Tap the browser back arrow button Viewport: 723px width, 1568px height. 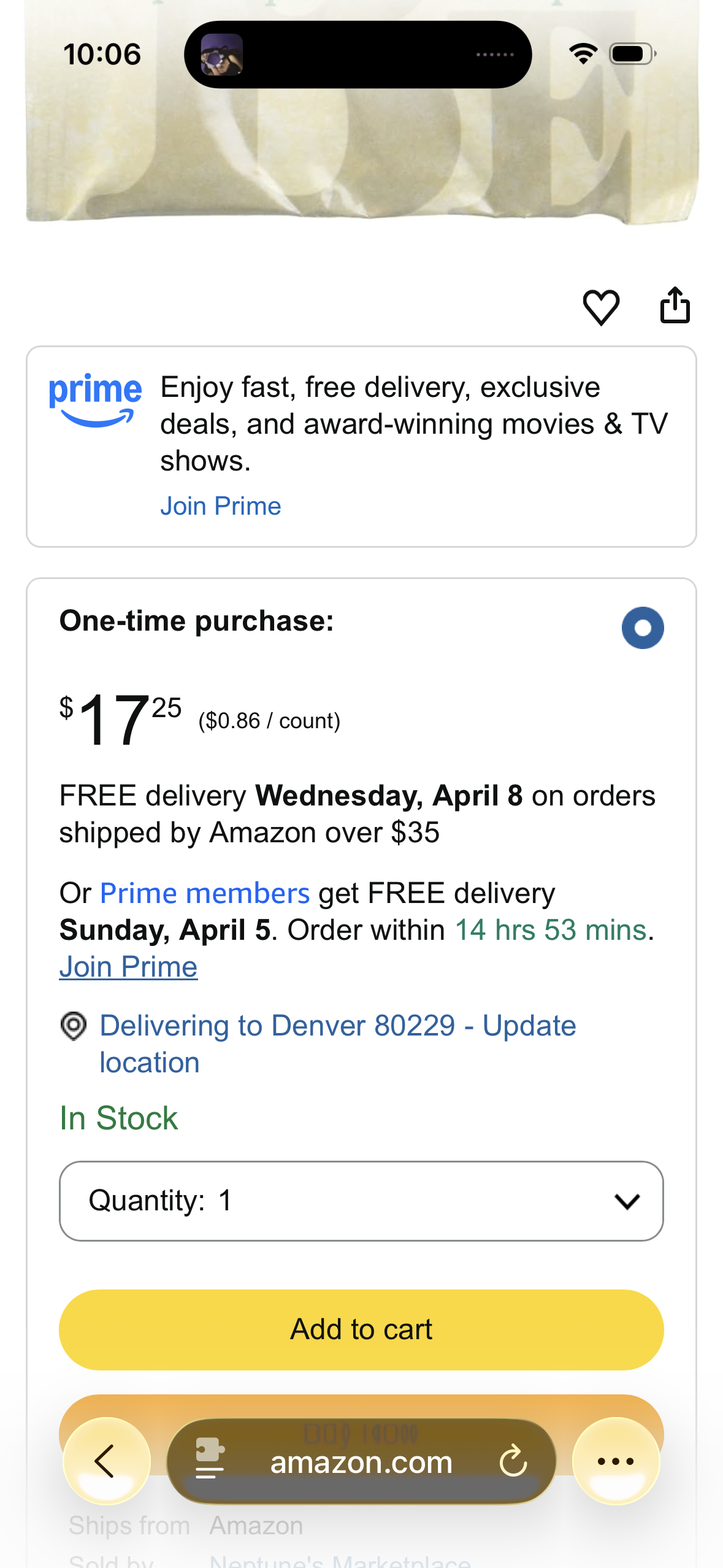click(x=107, y=1461)
